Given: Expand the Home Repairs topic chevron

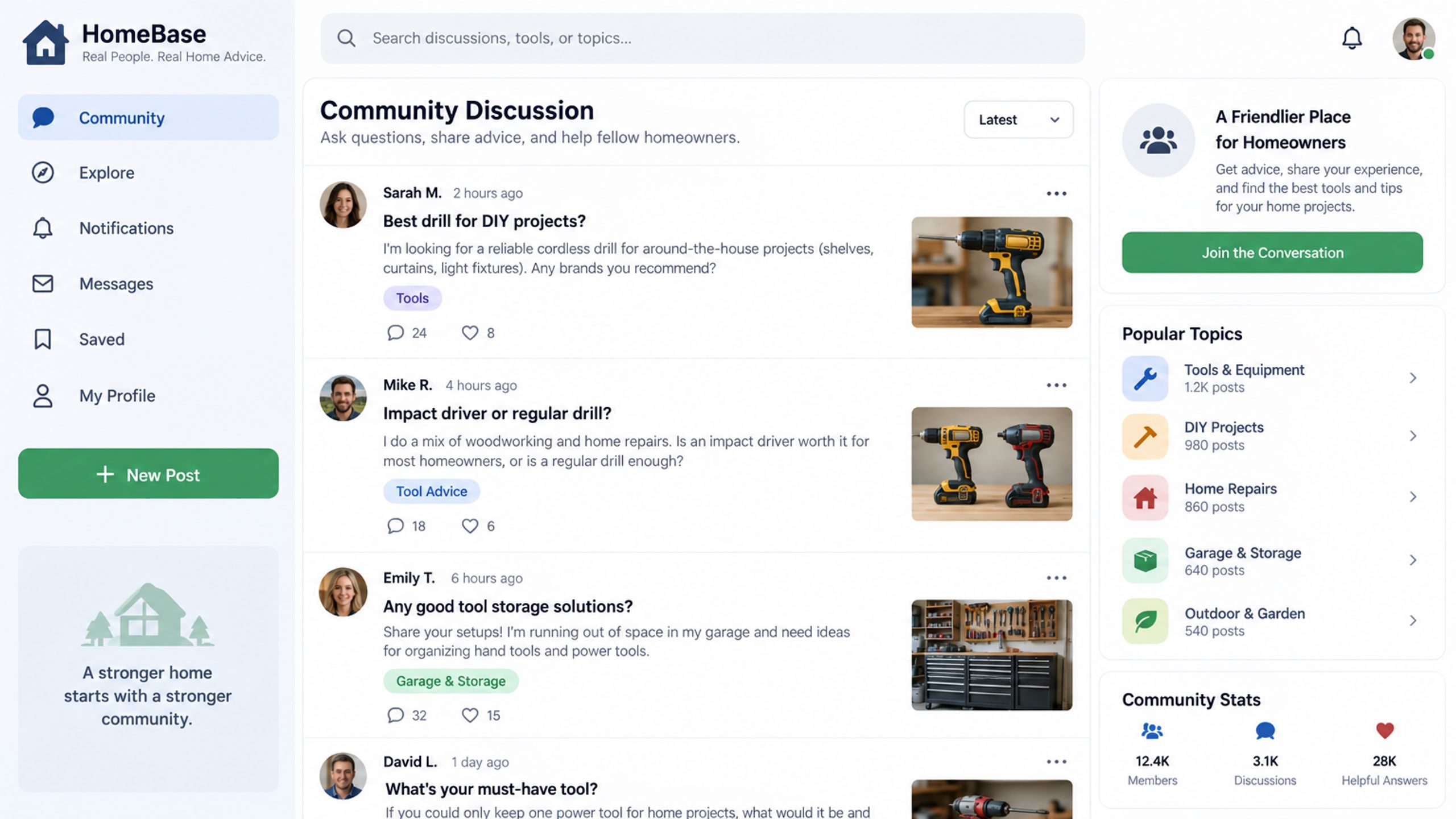Looking at the screenshot, I should (x=1413, y=497).
